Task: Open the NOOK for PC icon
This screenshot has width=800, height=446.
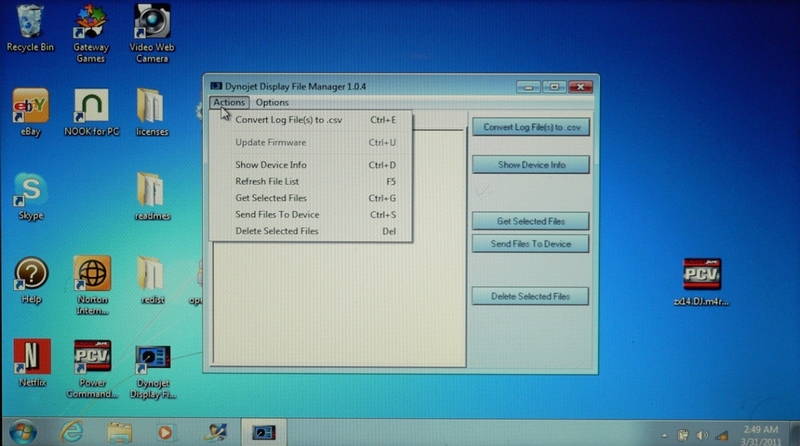Action: click(x=91, y=106)
